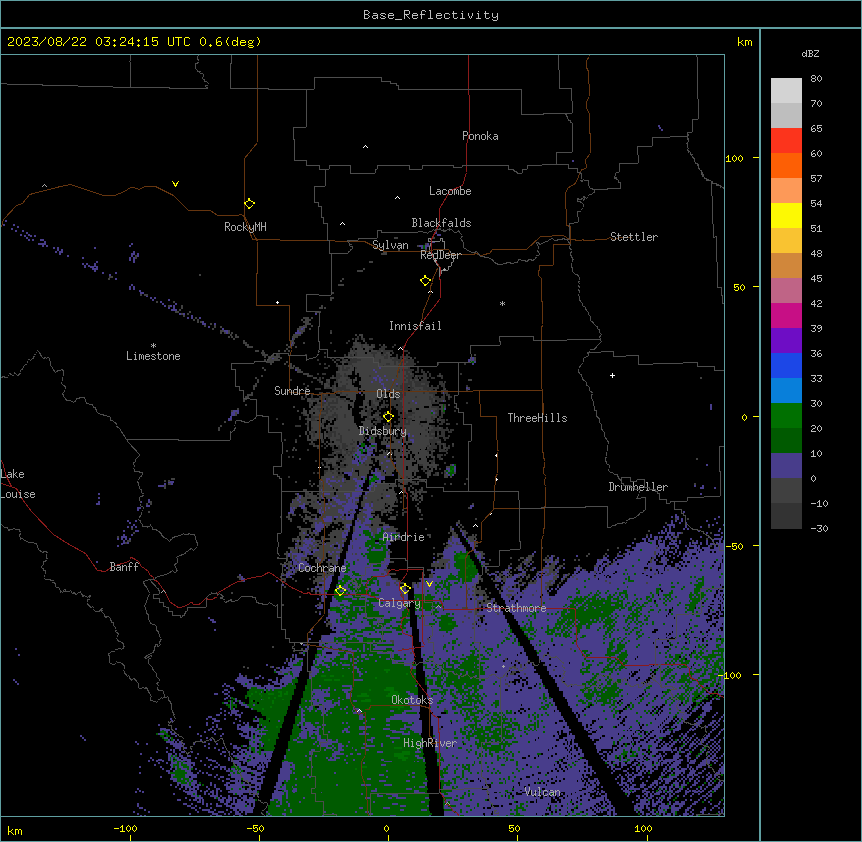
Task: Pick the light blue 33-30 dBZ swatch
Action: [x=786, y=391]
